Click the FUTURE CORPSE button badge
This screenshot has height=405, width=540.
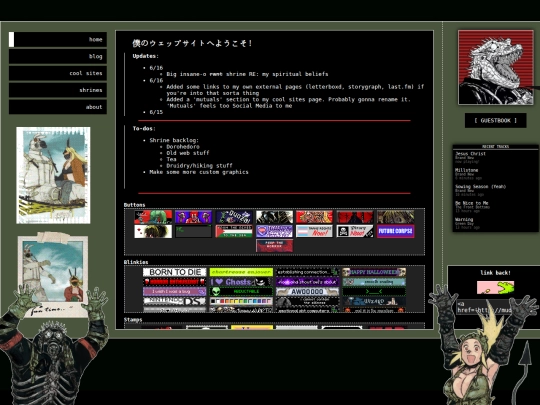[395, 231]
